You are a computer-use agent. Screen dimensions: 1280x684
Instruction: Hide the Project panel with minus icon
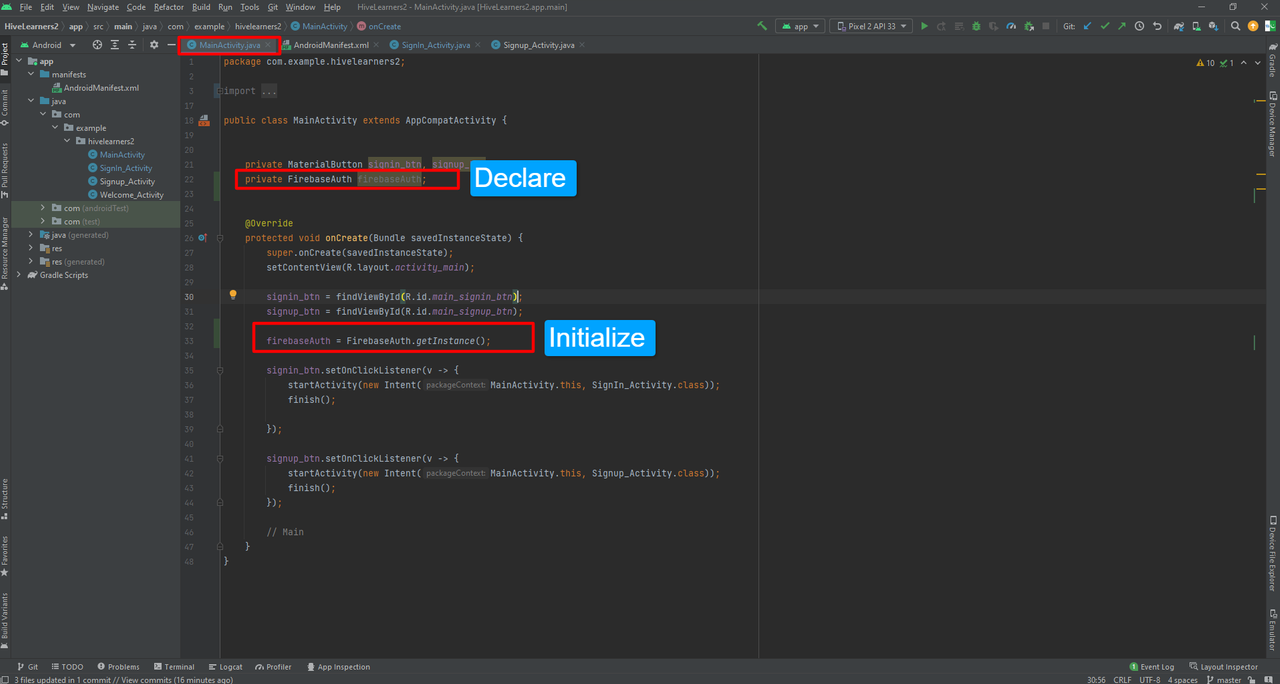click(x=170, y=45)
